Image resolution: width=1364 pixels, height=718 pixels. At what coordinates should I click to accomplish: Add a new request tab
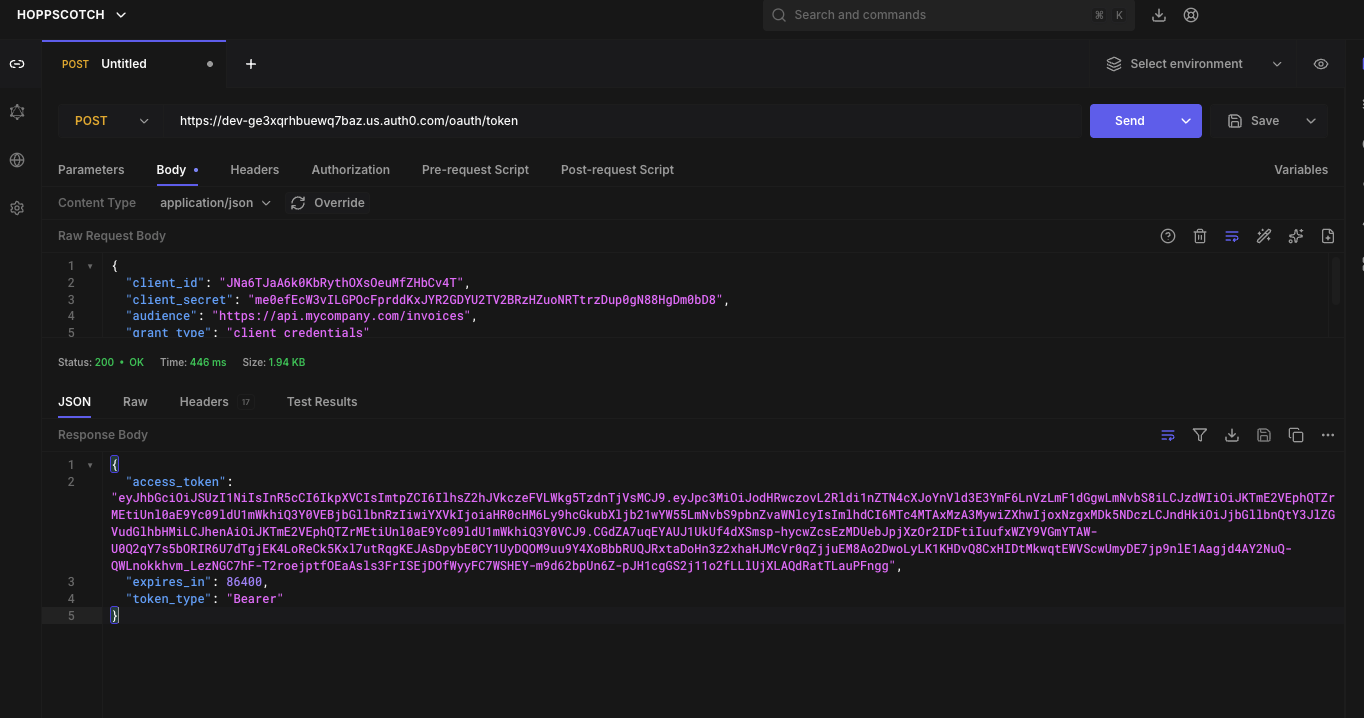pos(251,64)
